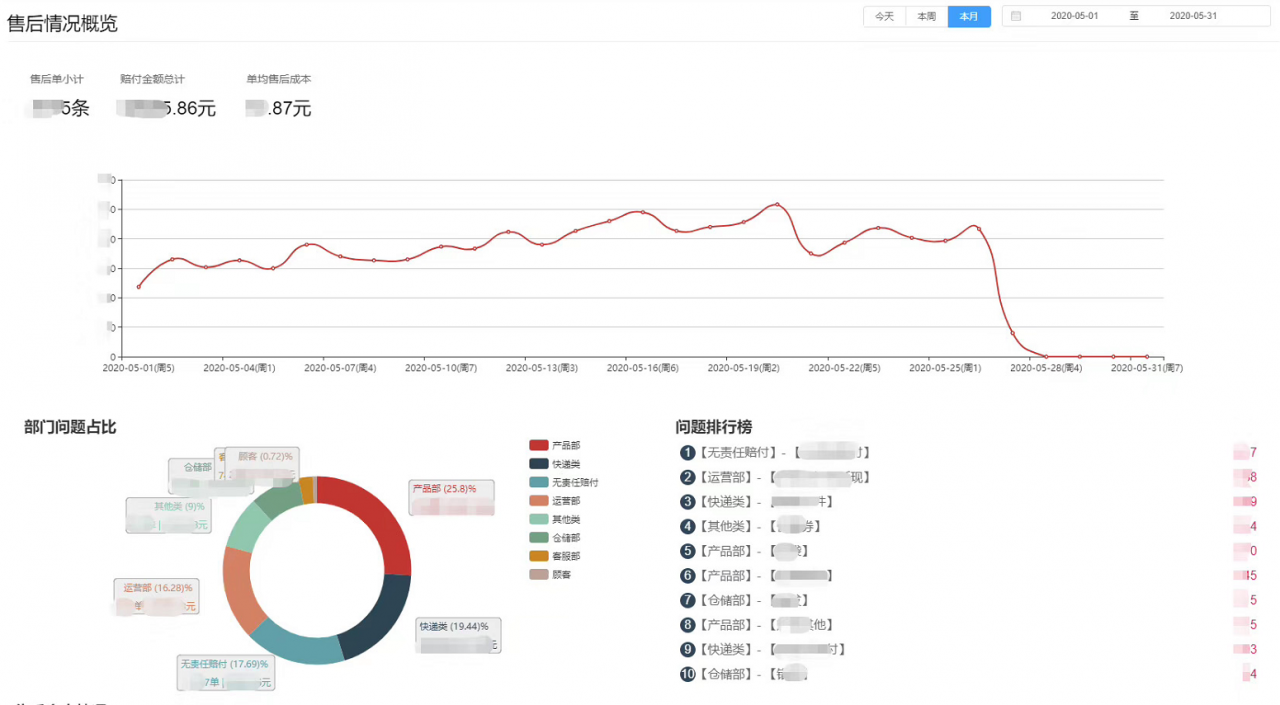Open end date picker showing 2020-05-31
This screenshot has width=1280, height=705.
(1193, 16)
